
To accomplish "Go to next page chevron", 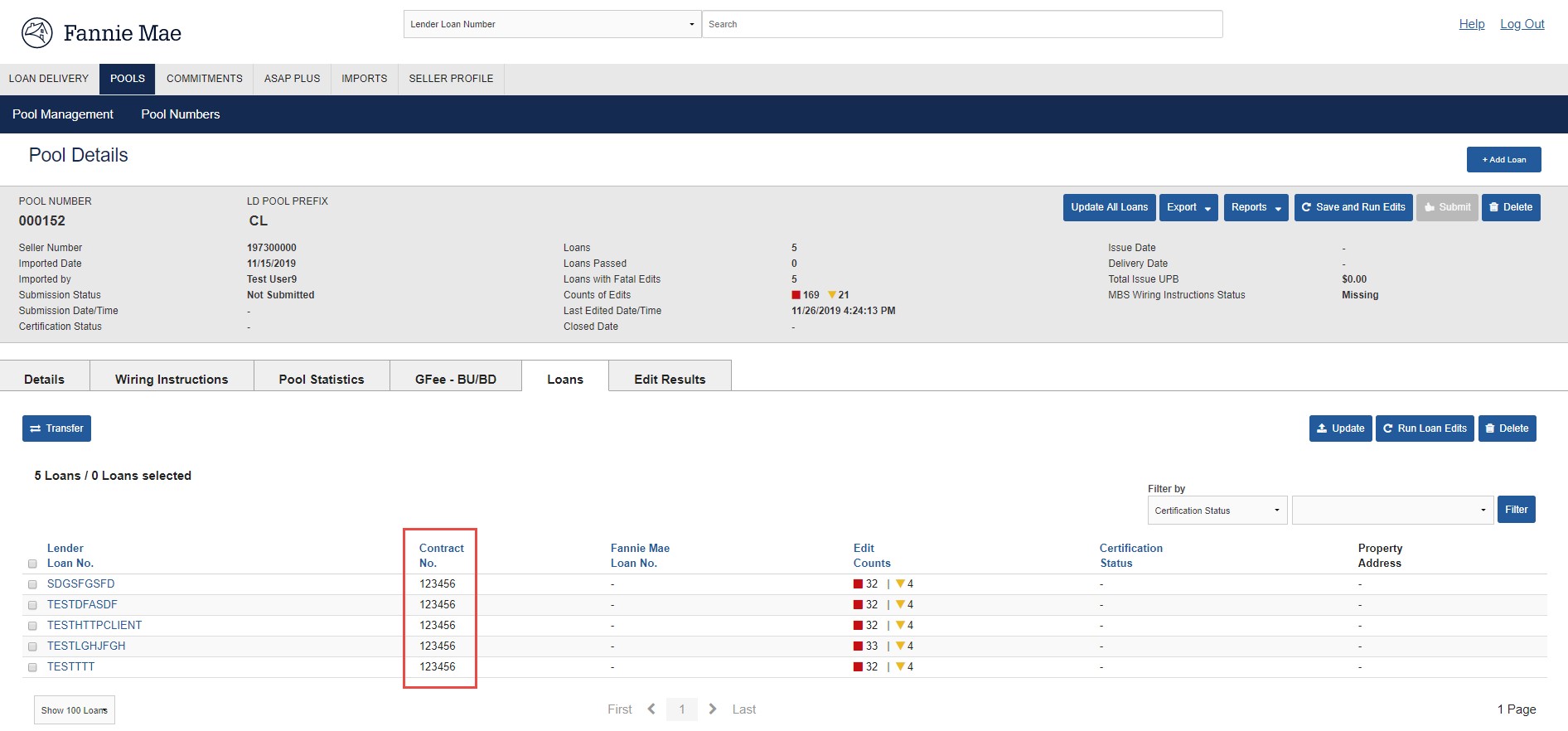I will (713, 709).
